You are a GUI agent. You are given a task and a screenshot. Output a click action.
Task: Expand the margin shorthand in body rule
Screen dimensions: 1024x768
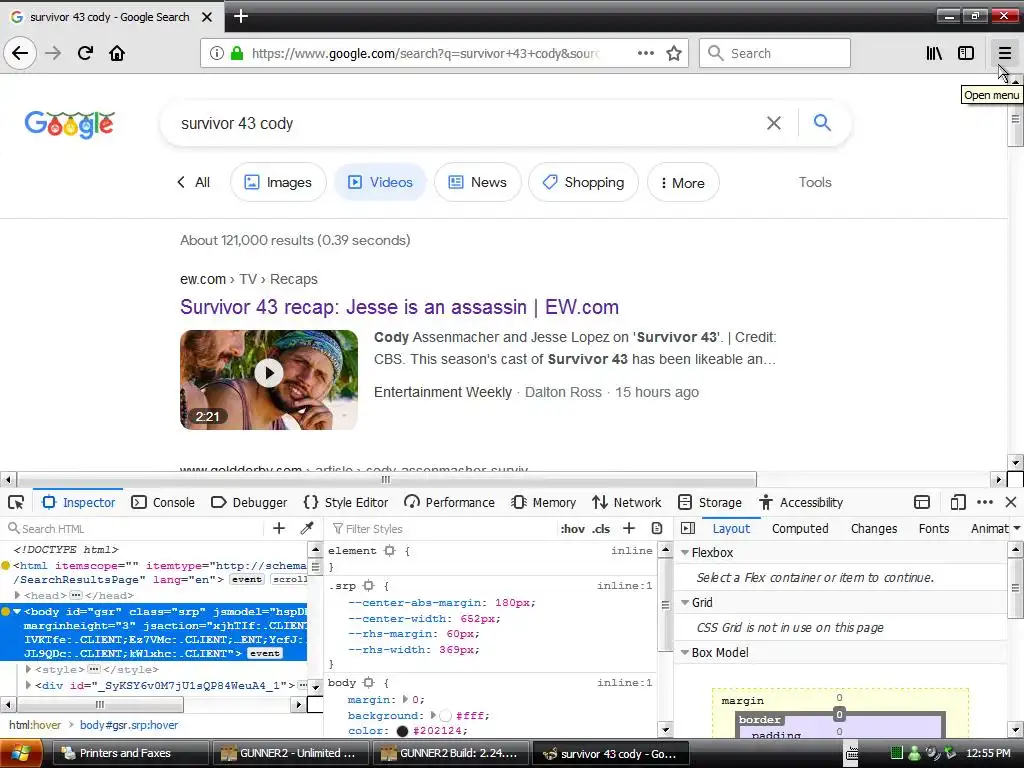tap(405, 699)
